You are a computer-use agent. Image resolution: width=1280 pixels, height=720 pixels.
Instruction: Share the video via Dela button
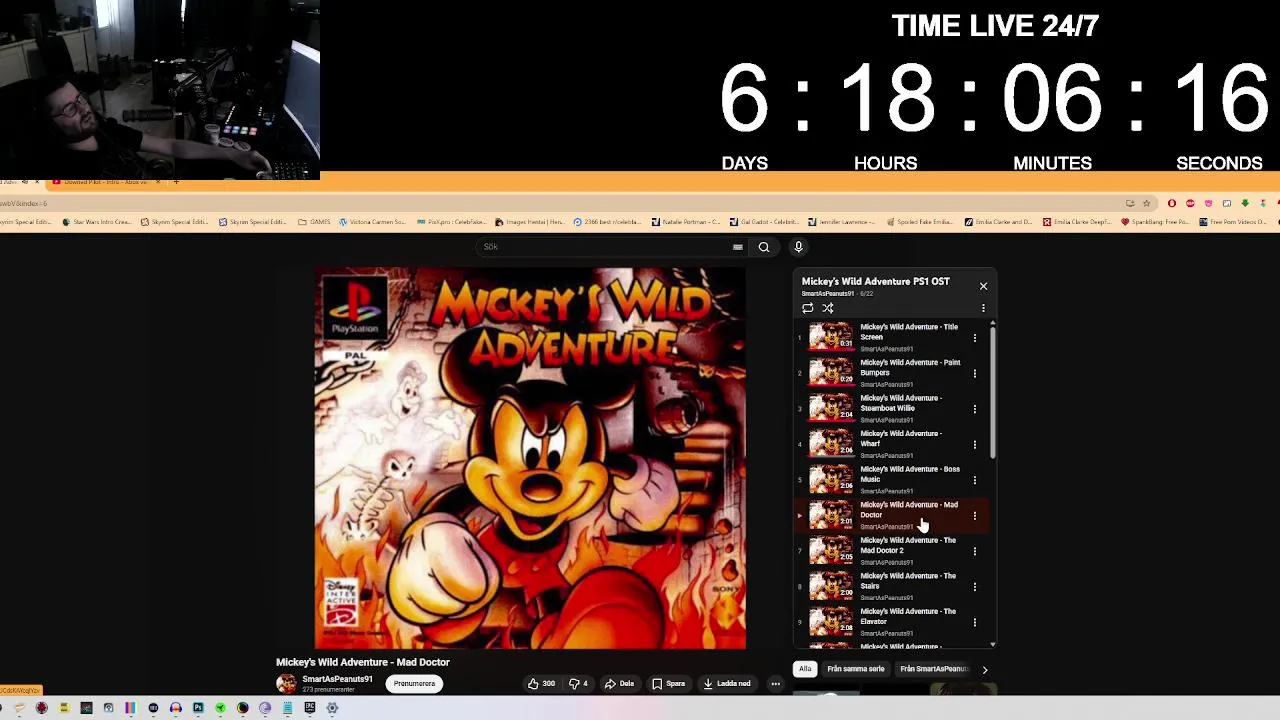[x=619, y=684]
